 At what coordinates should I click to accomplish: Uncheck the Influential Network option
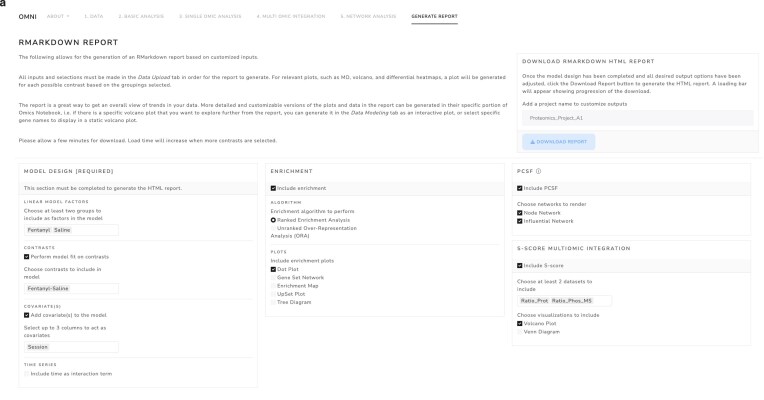(519, 221)
